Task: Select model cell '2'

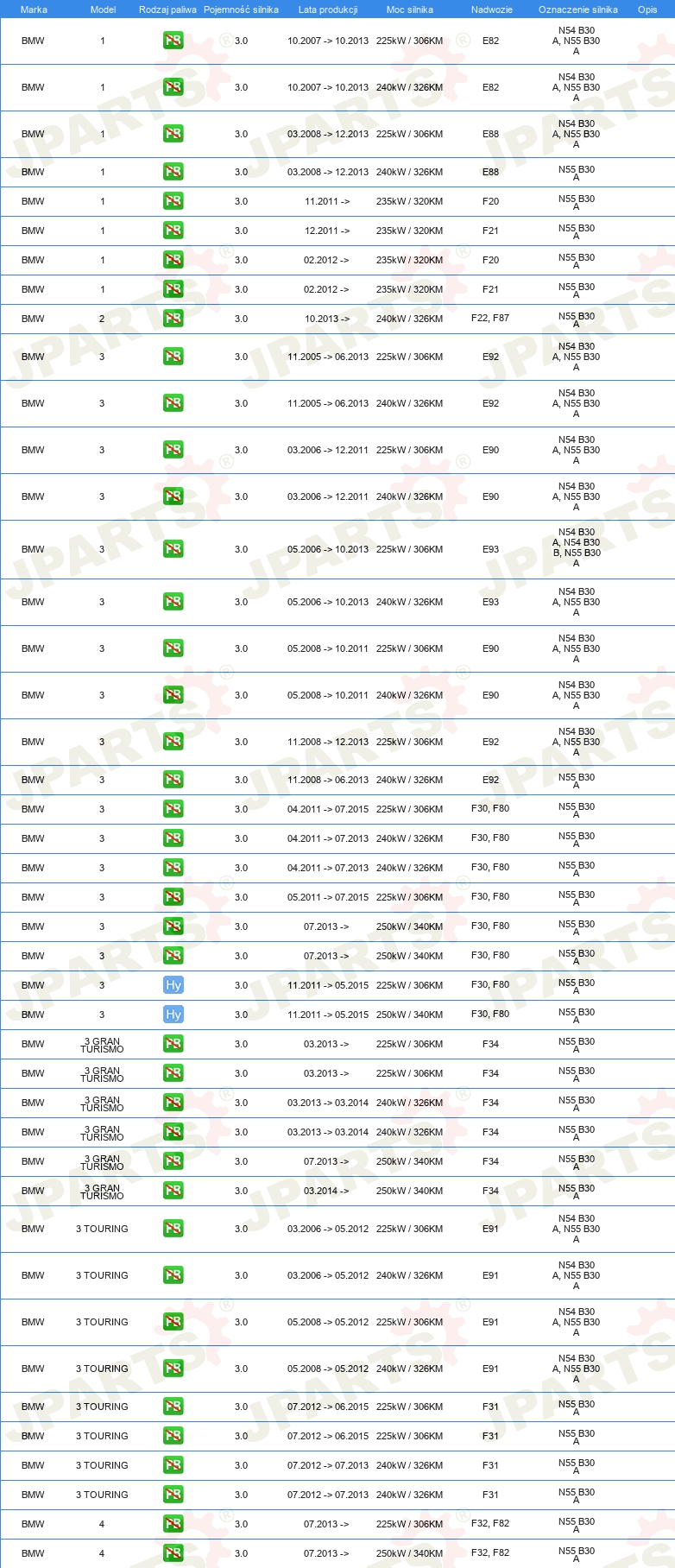Action: 102,319
